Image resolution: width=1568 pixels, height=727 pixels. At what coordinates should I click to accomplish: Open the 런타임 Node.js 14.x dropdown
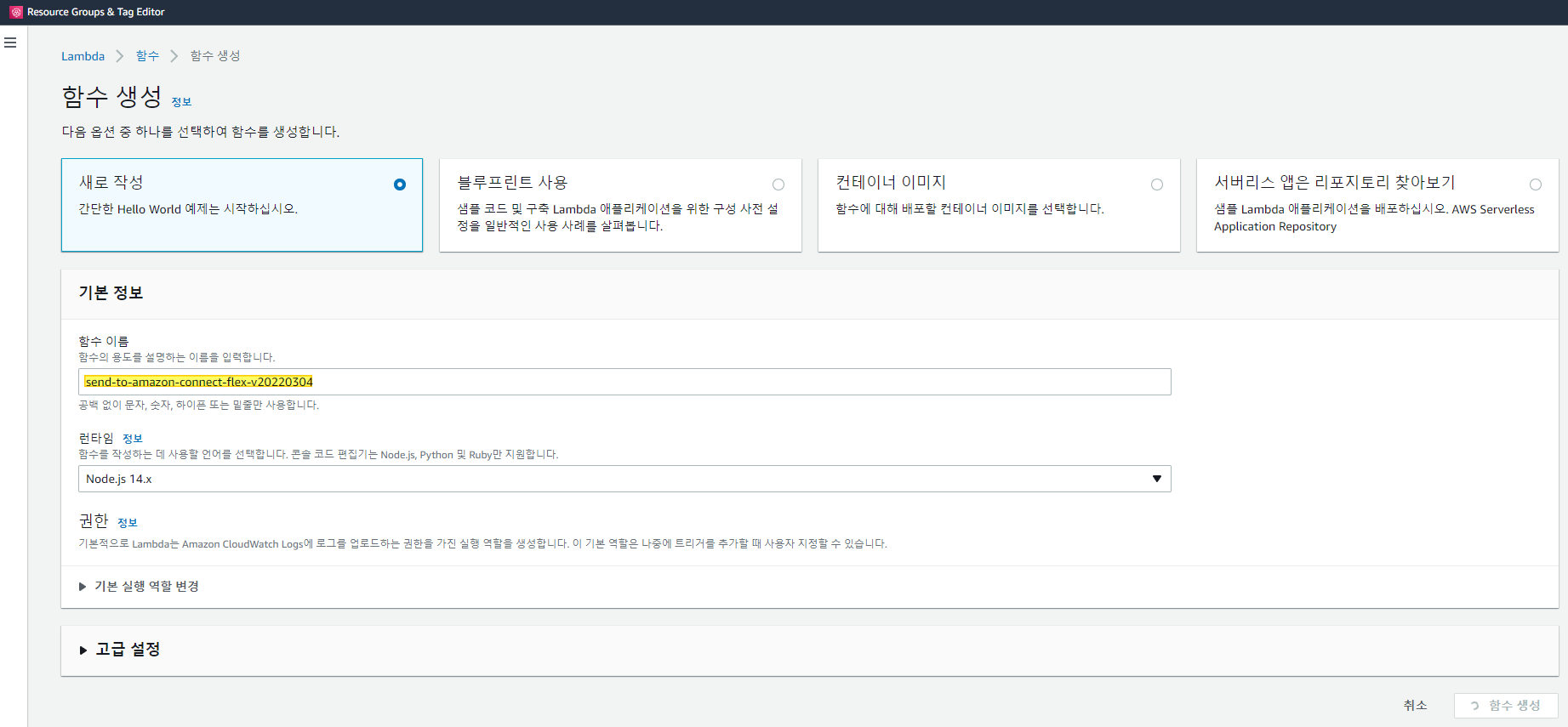[x=624, y=479]
